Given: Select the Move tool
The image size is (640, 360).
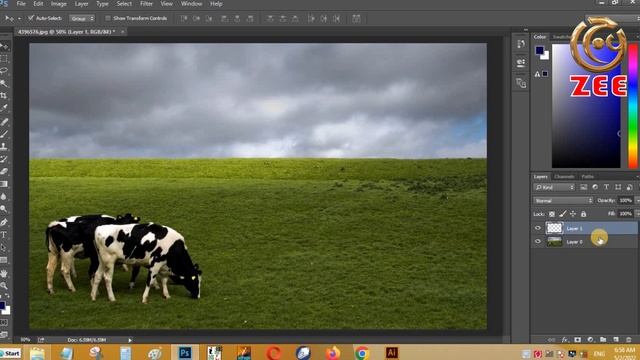Looking at the screenshot, I should [x=4, y=46].
